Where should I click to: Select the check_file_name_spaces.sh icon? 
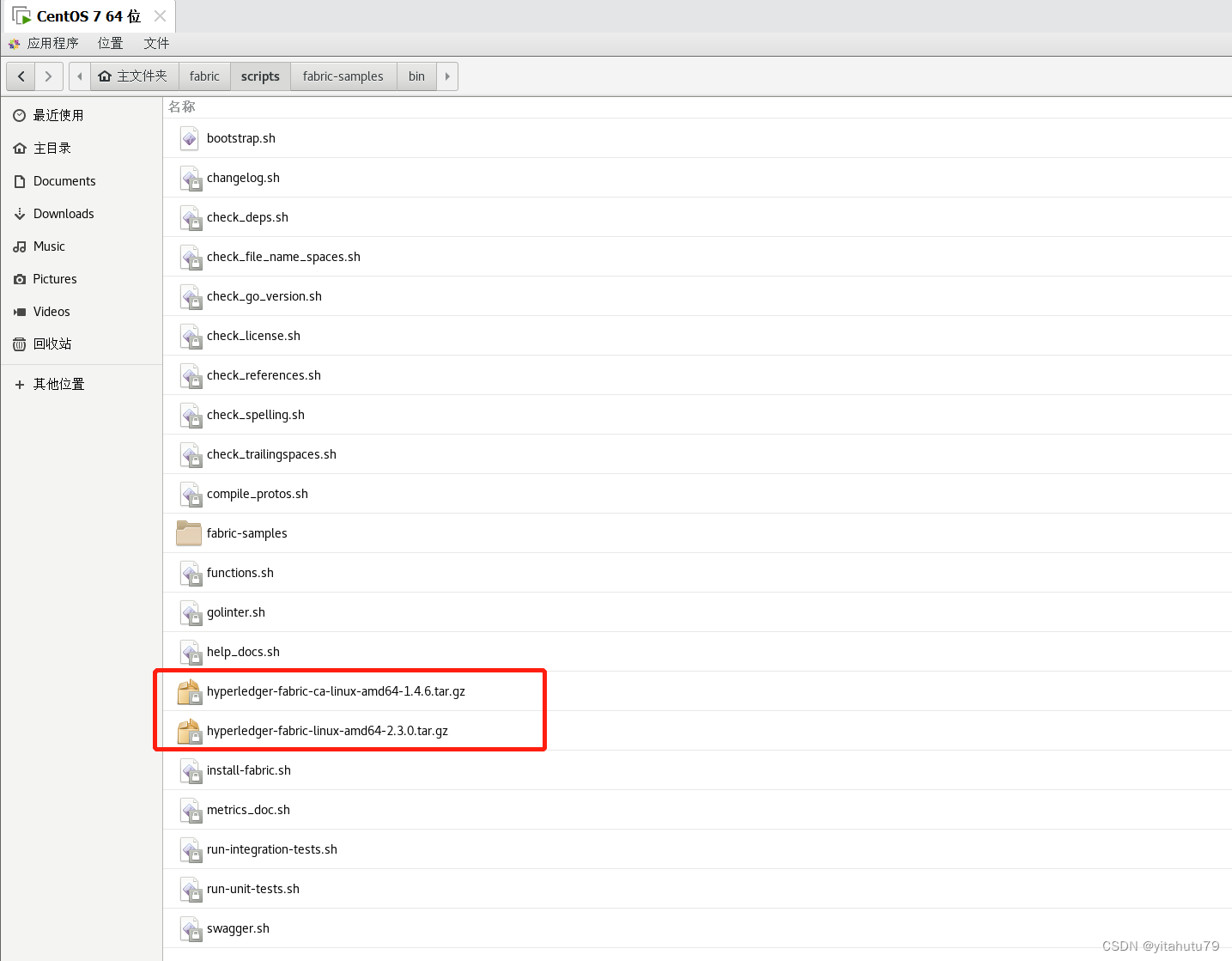pyautogui.click(x=190, y=257)
